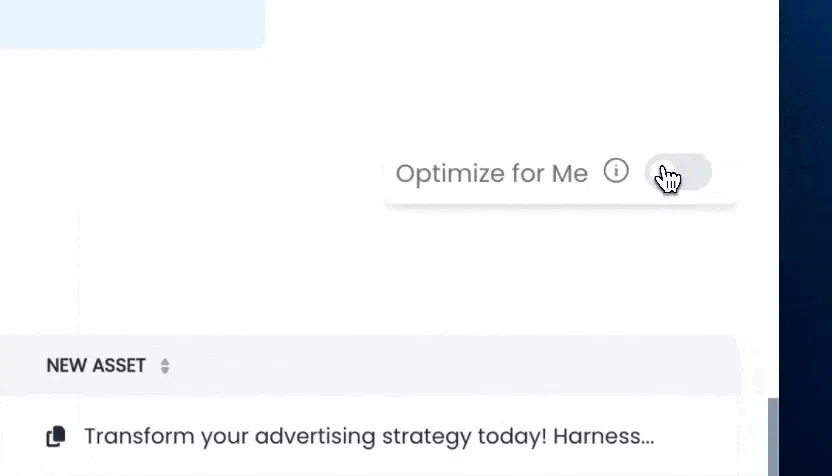Click the 'Optimize for Me' label text

tap(491, 173)
